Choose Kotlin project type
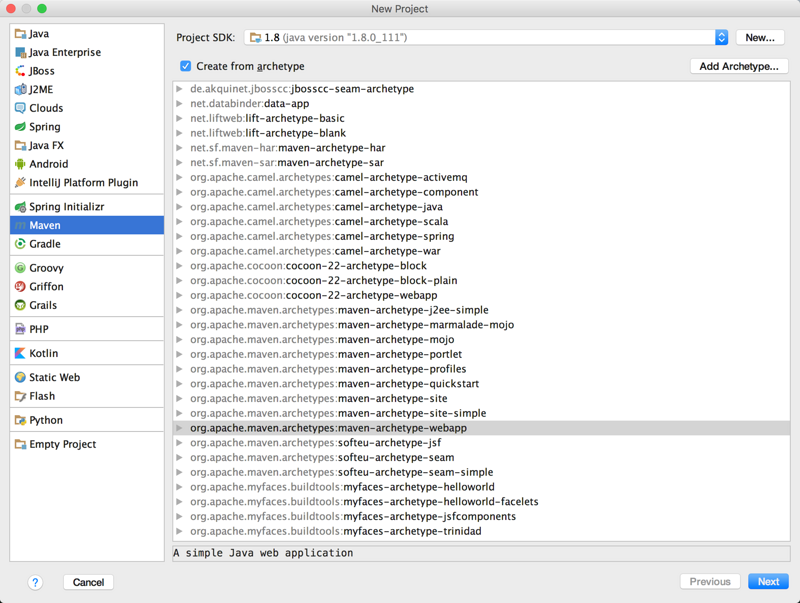This screenshot has height=603, width=800. pos(87,353)
